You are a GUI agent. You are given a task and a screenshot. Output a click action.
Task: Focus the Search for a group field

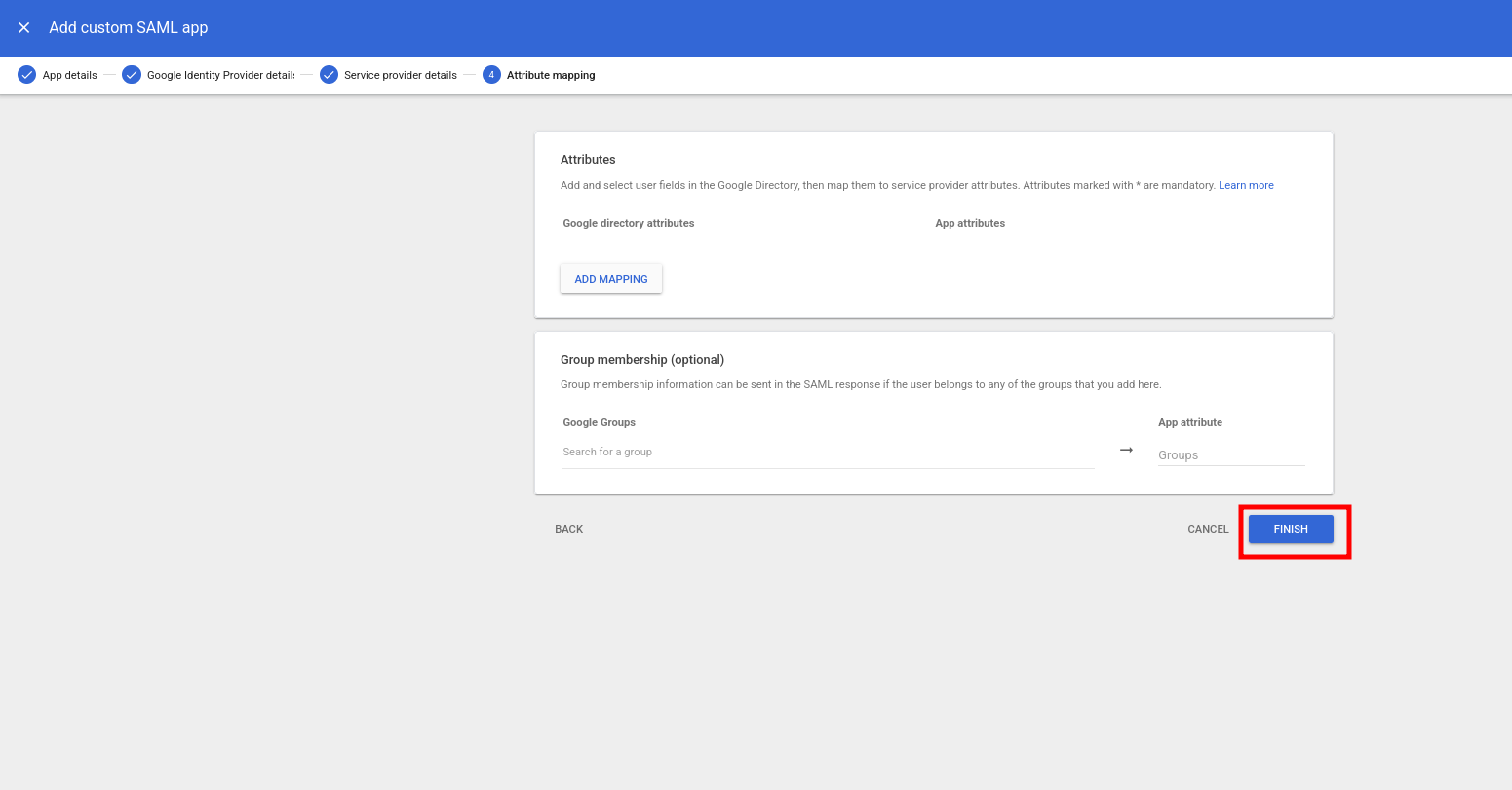[828, 453]
